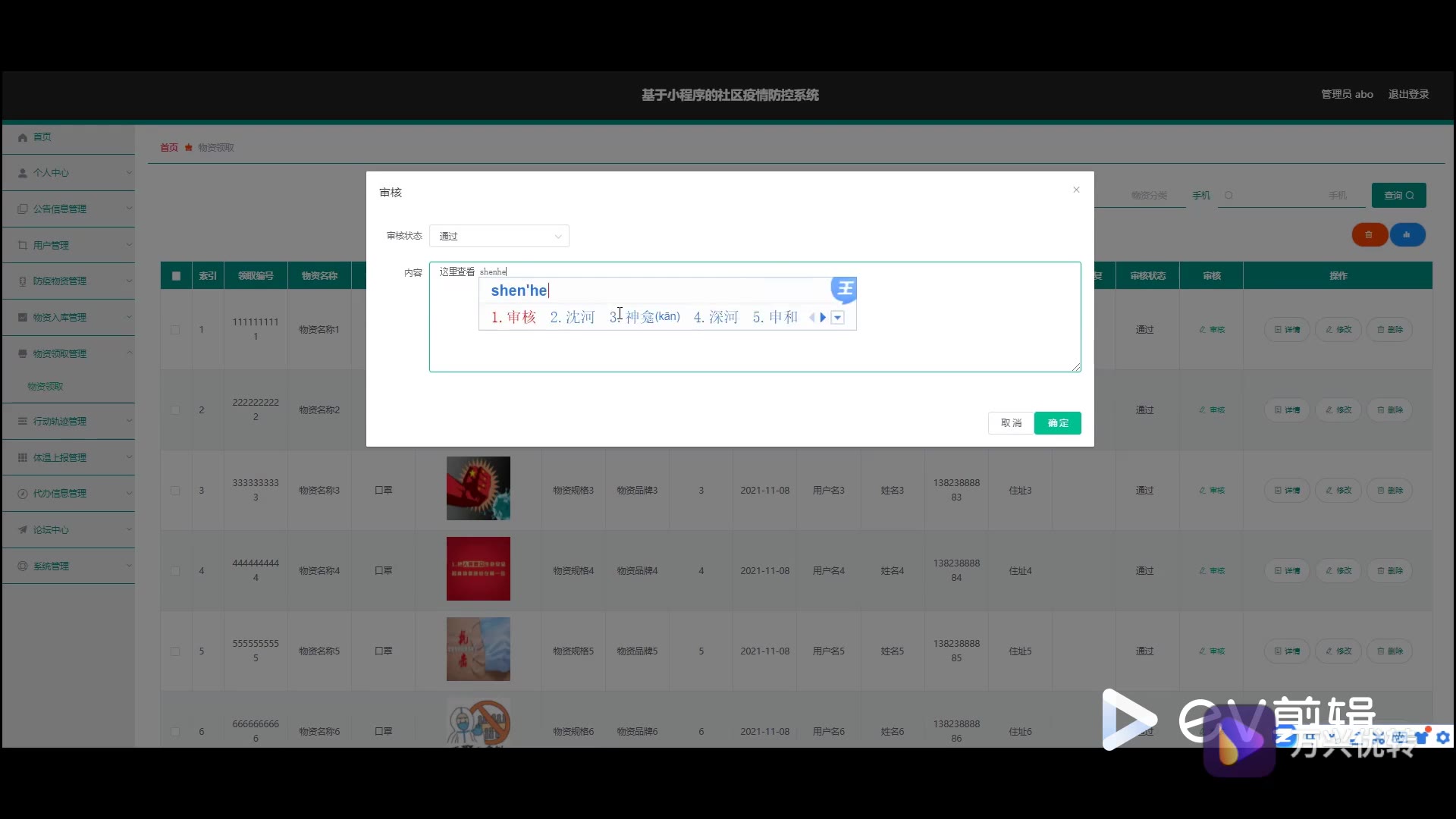Click the 取消 cancel button

(x=1011, y=423)
